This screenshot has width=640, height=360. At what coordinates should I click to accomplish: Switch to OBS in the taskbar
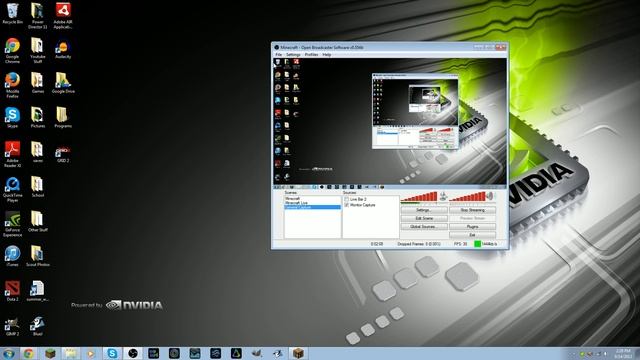coord(133,353)
